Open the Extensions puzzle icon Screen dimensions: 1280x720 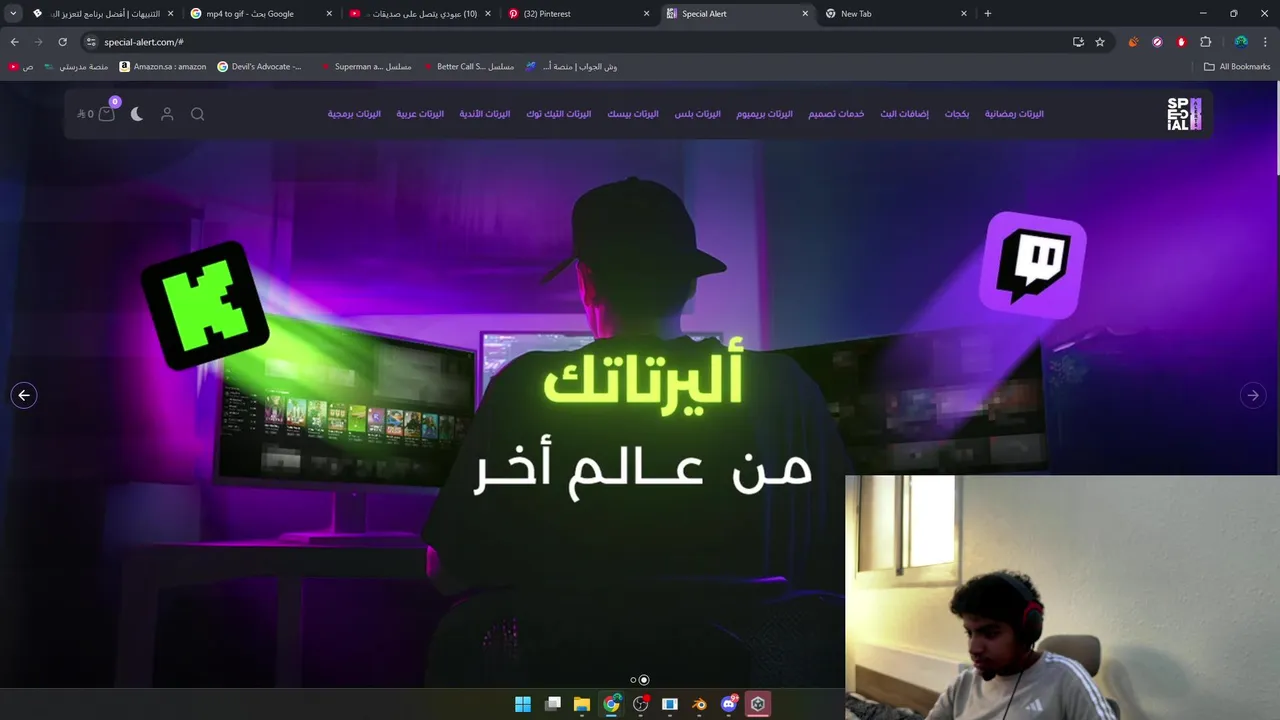(x=1205, y=42)
